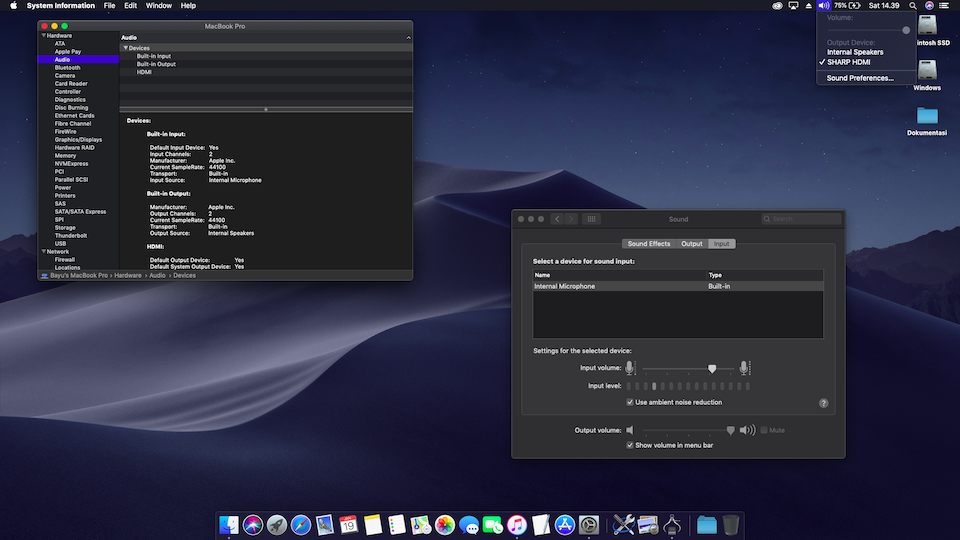Click the battery status icon
The height and width of the screenshot is (540, 960).
tap(855, 6)
